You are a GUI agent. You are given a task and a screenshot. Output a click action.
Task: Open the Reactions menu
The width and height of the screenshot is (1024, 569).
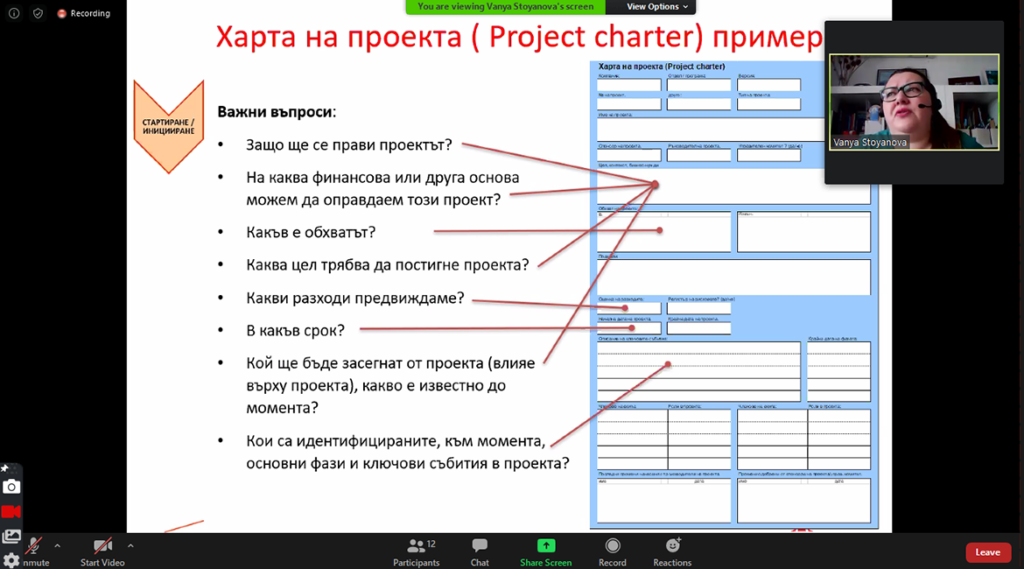coord(672,552)
